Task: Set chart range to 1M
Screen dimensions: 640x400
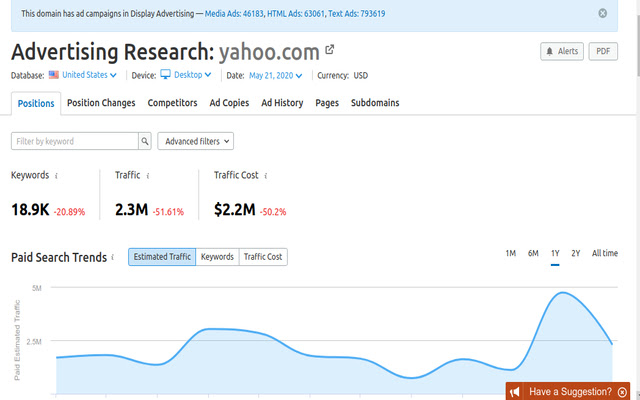Action: pyautogui.click(x=511, y=253)
